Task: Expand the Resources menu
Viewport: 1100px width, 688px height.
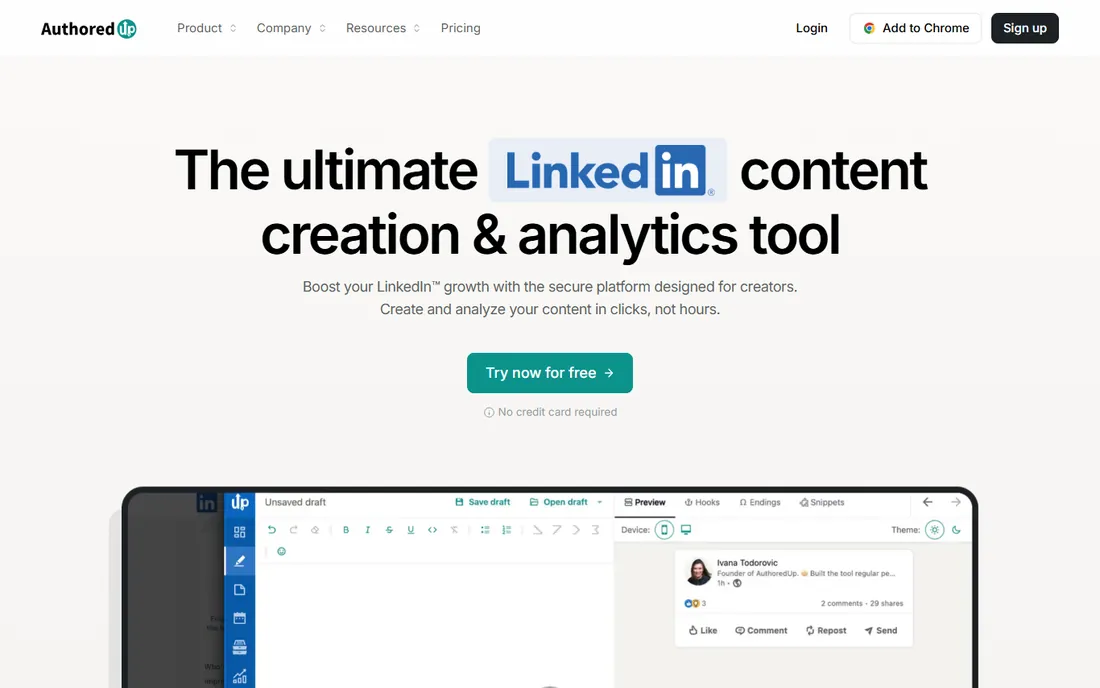Action: pos(383,28)
